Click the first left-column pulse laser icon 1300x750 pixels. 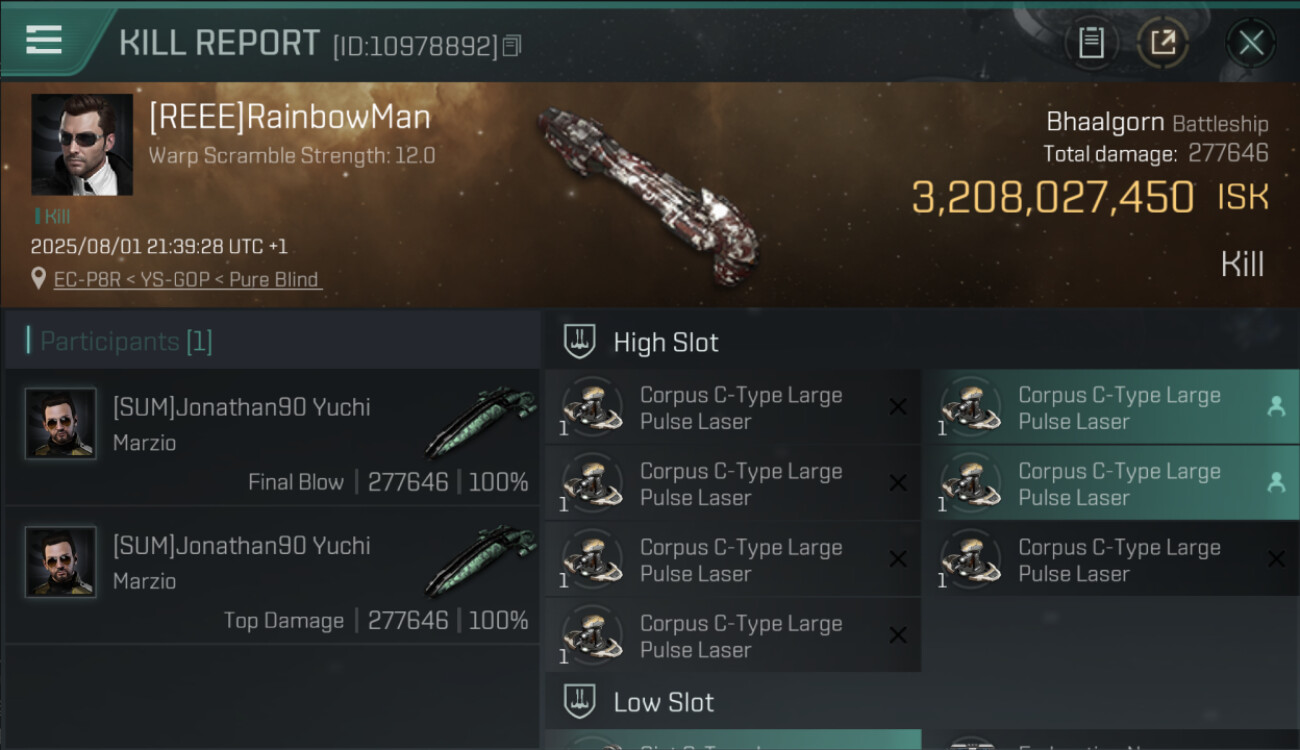click(592, 407)
